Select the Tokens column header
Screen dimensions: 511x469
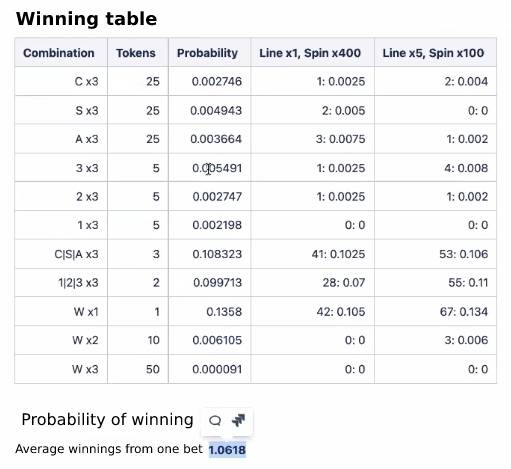pyautogui.click(x=138, y=53)
